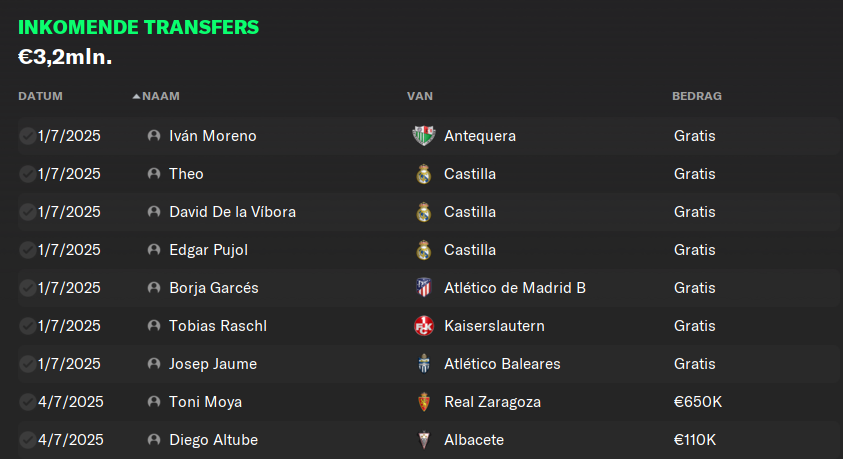The image size is (843, 459).
Task: Click the Atlético Baleares crest icon
Action: 424,363
